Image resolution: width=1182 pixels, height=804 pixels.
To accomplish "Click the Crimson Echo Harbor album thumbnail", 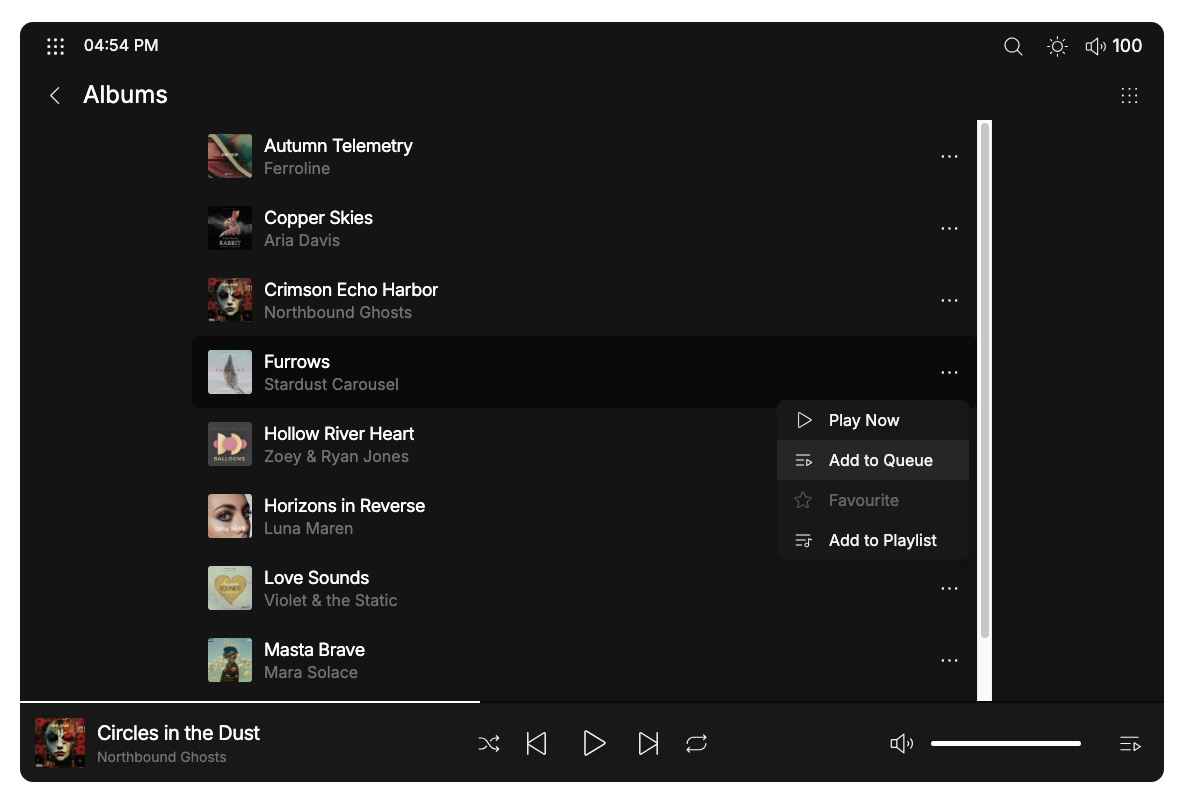I will pyautogui.click(x=230, y=300).
